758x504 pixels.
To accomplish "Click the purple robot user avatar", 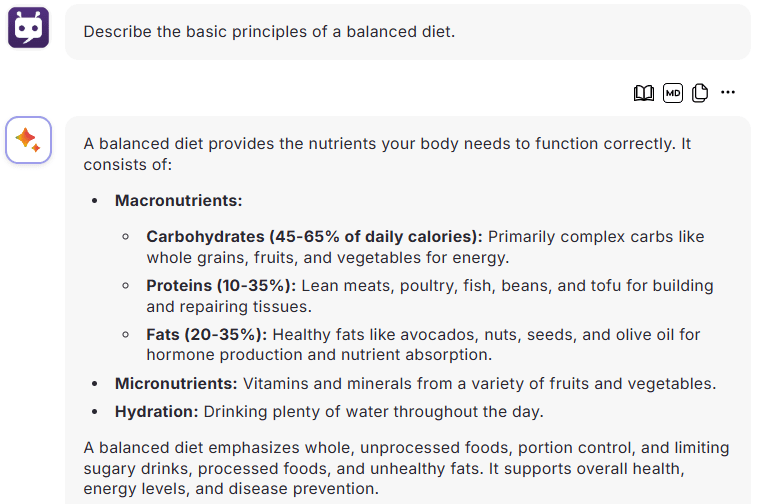I will coord(29,28).
